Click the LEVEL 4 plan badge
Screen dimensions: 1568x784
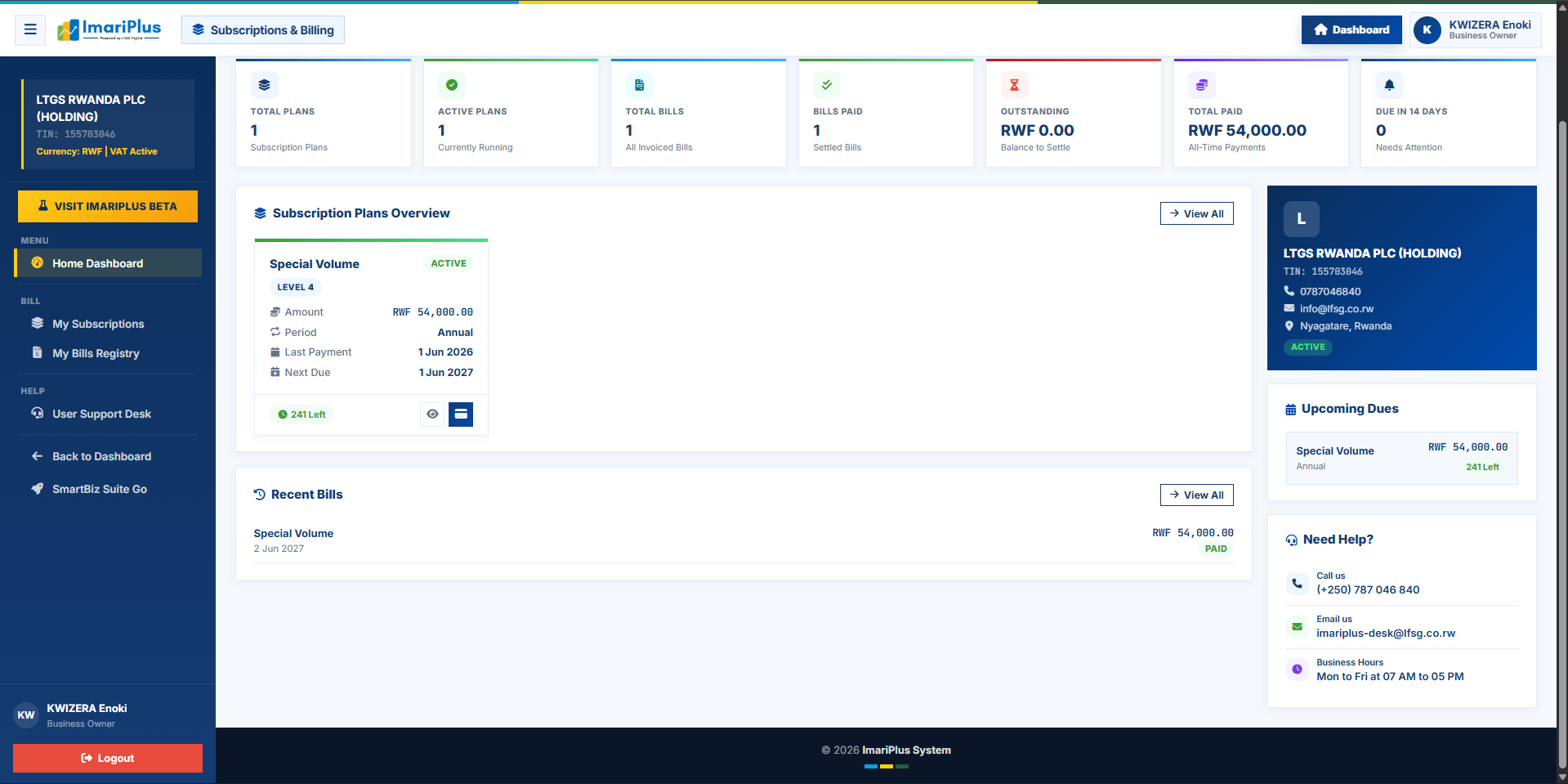[296, 288]
